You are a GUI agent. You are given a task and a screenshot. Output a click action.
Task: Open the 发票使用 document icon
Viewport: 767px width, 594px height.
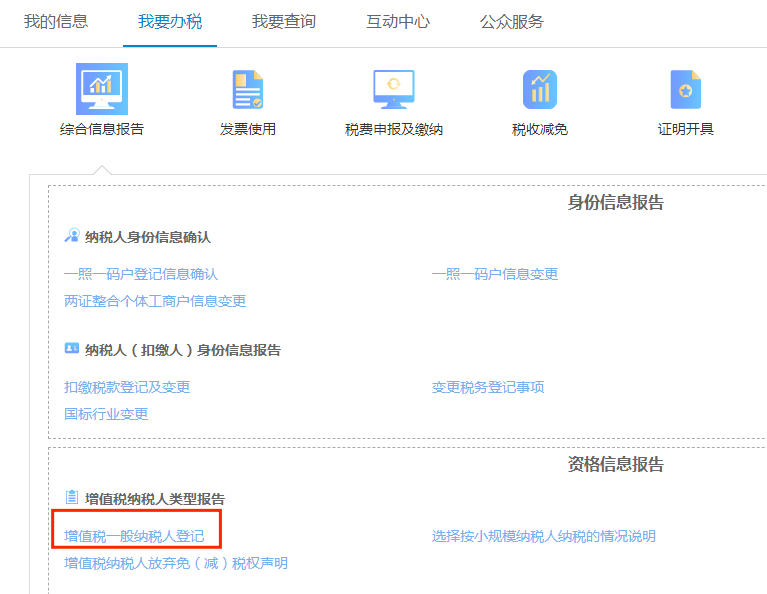point(248,90)
